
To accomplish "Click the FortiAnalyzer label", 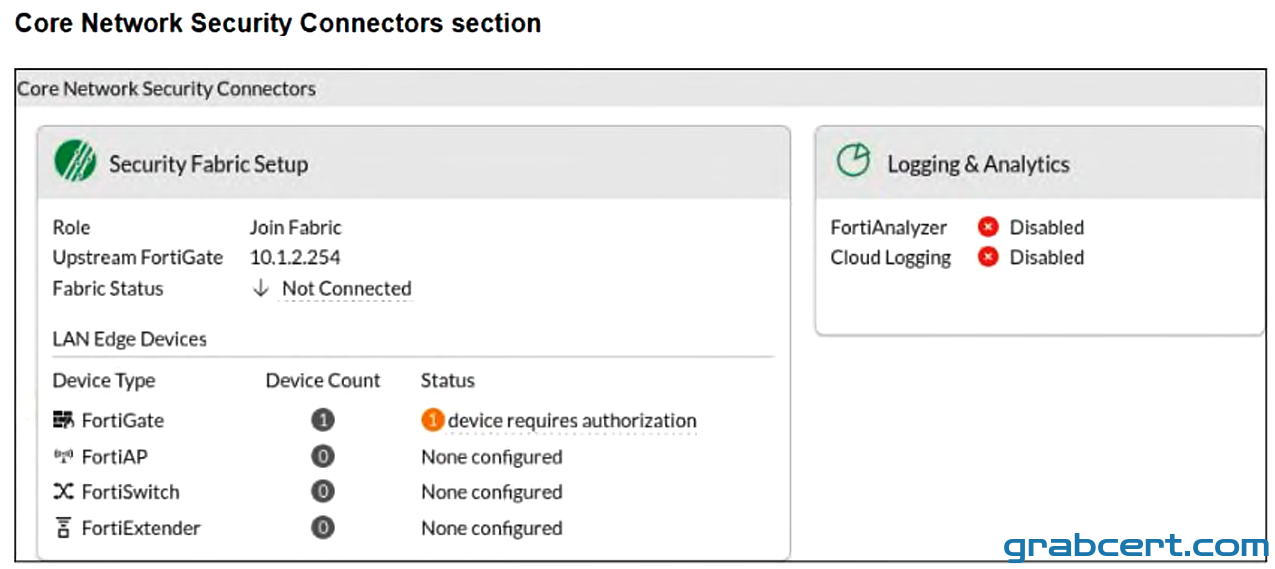I will click(889, 227).
